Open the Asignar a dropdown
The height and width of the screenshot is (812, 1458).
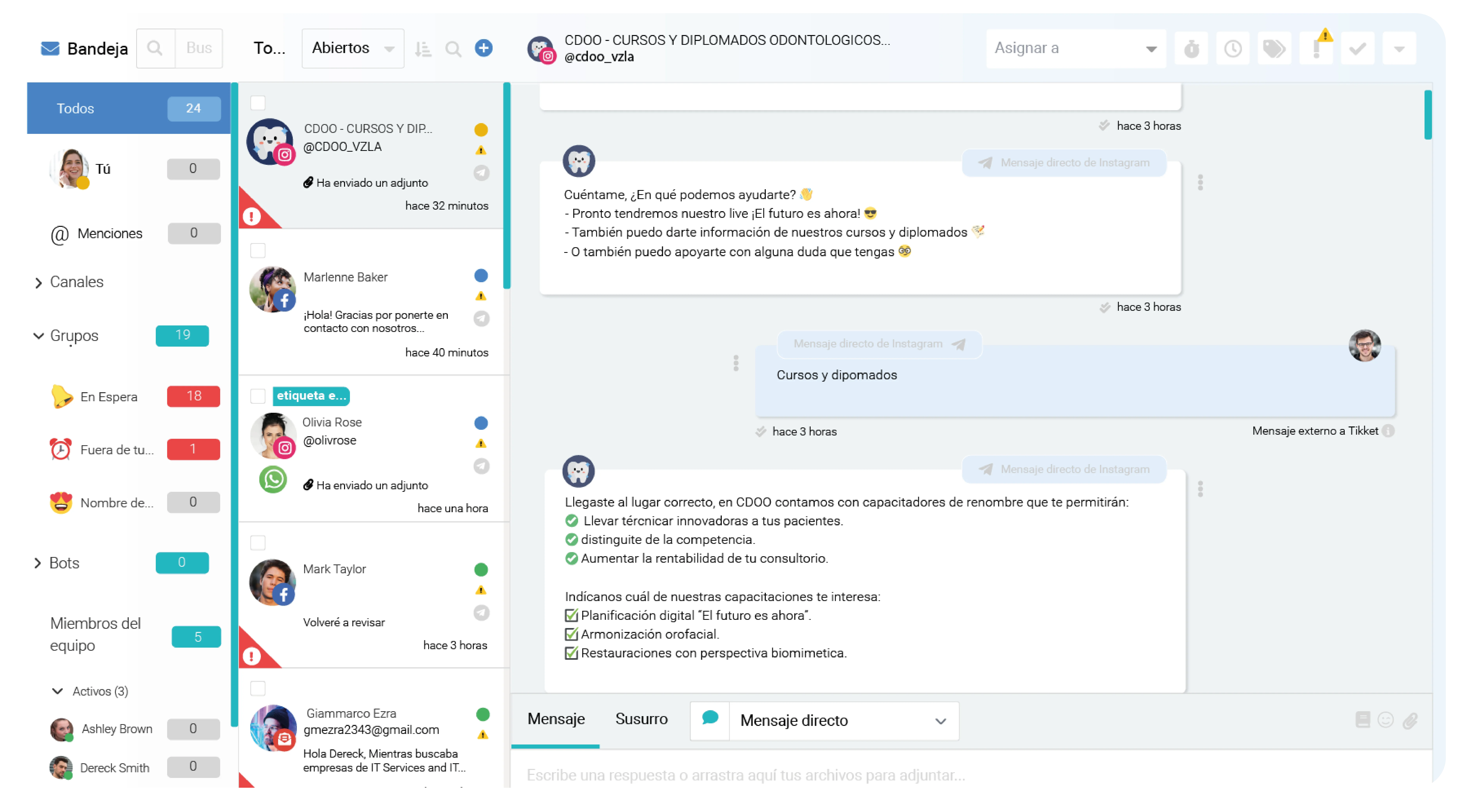(x=1076, y=49)
